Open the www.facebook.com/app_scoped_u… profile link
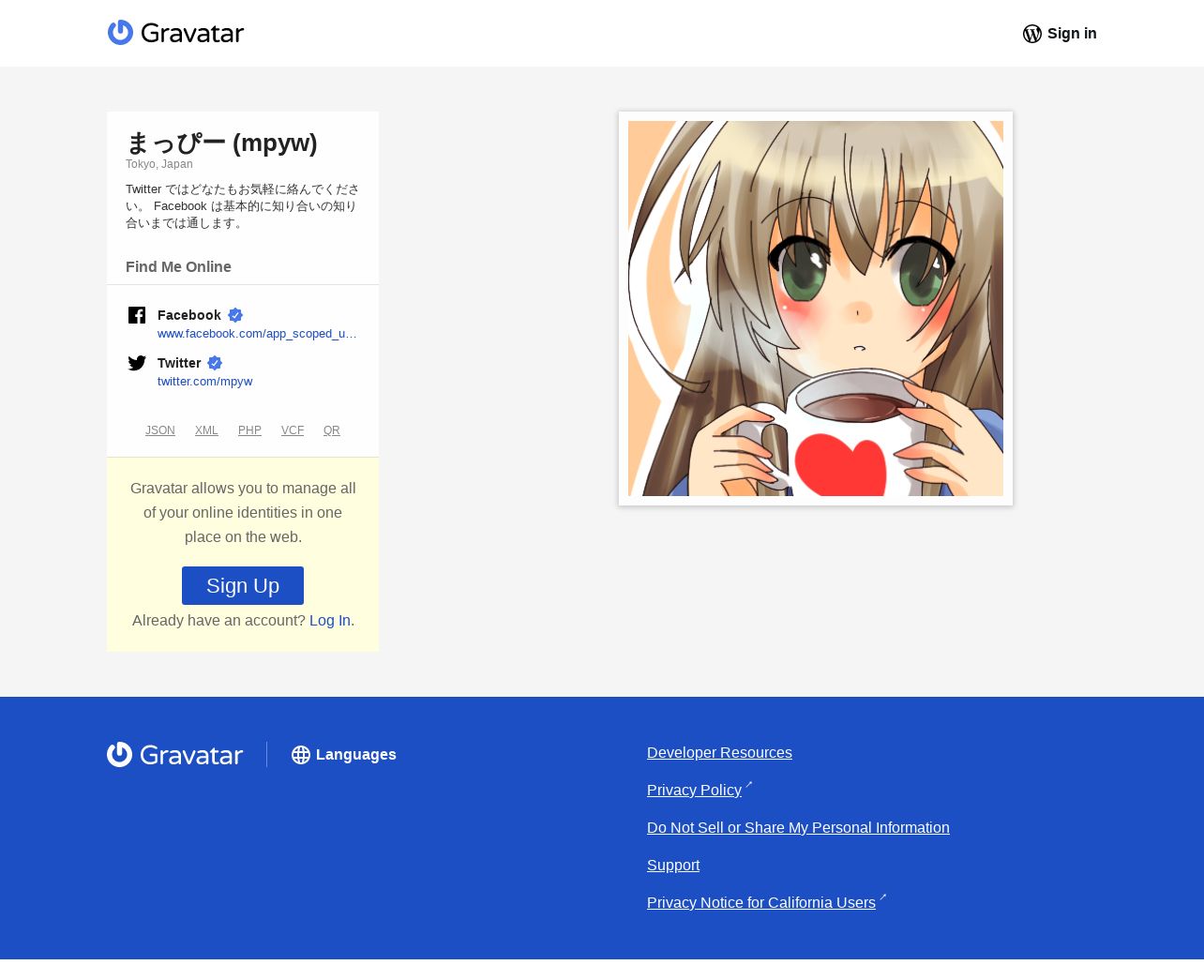 (x=257, y=334)
